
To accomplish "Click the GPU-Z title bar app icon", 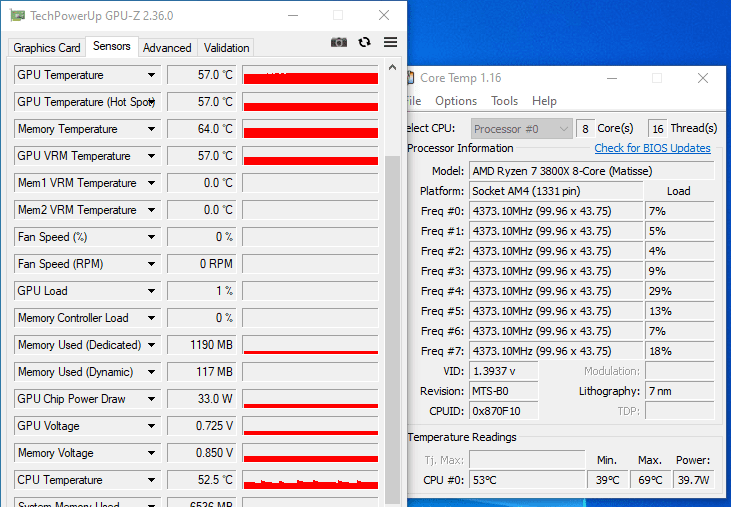I will (x=17, y=15).
